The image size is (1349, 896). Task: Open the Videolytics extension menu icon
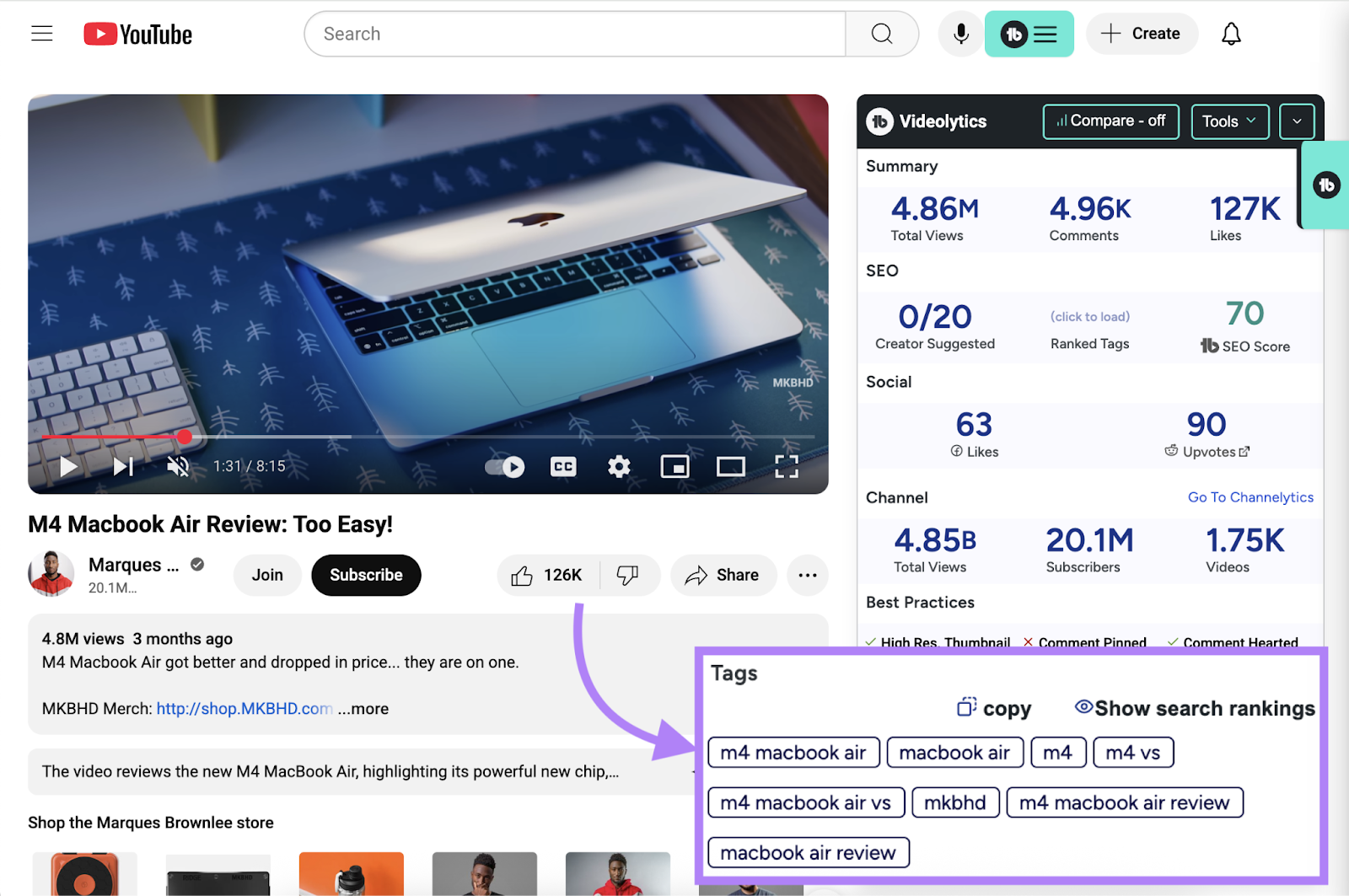[1045, 34]
